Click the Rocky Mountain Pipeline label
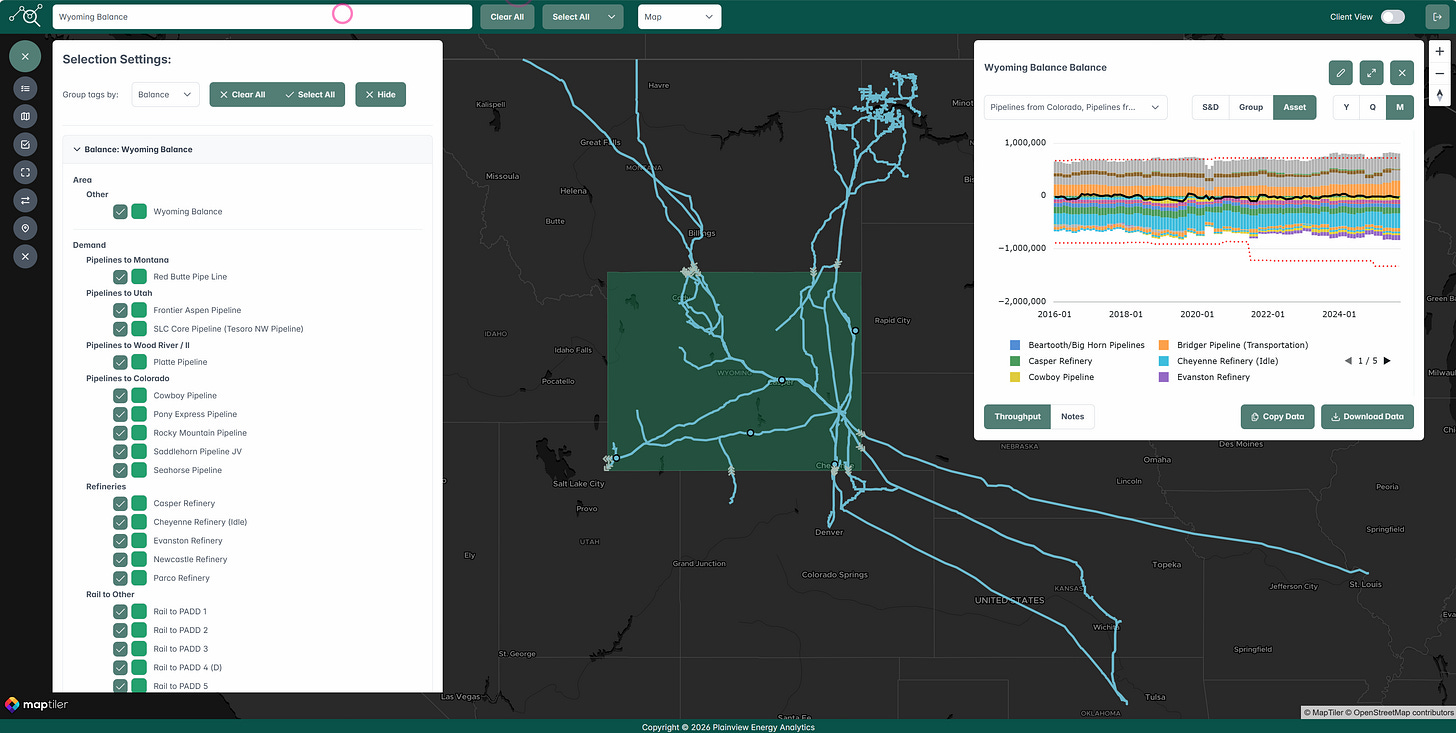1456x733 pixels. pyautogui.click(x=199, y=433)
